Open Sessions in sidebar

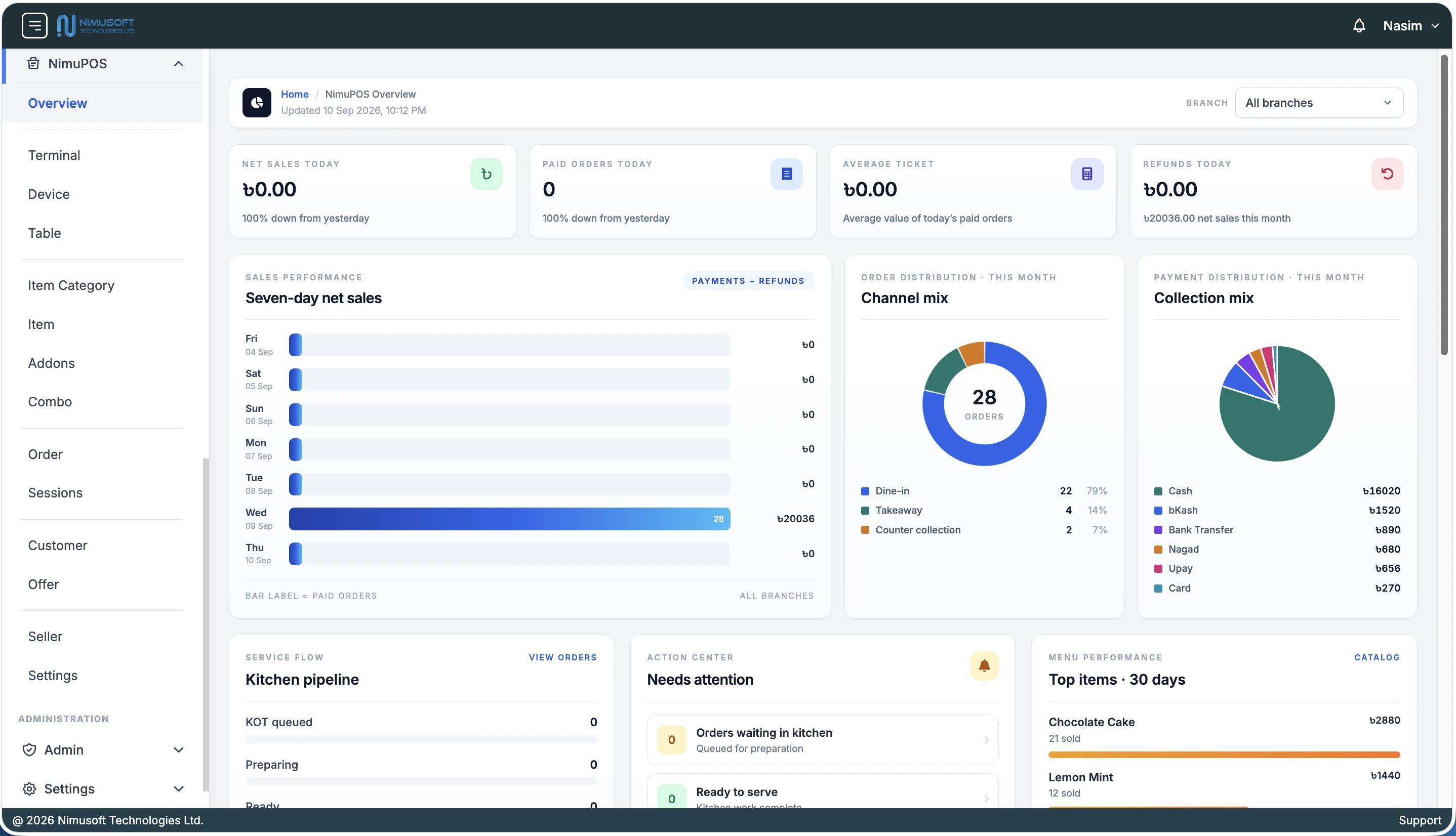click(x=55, y=493)
